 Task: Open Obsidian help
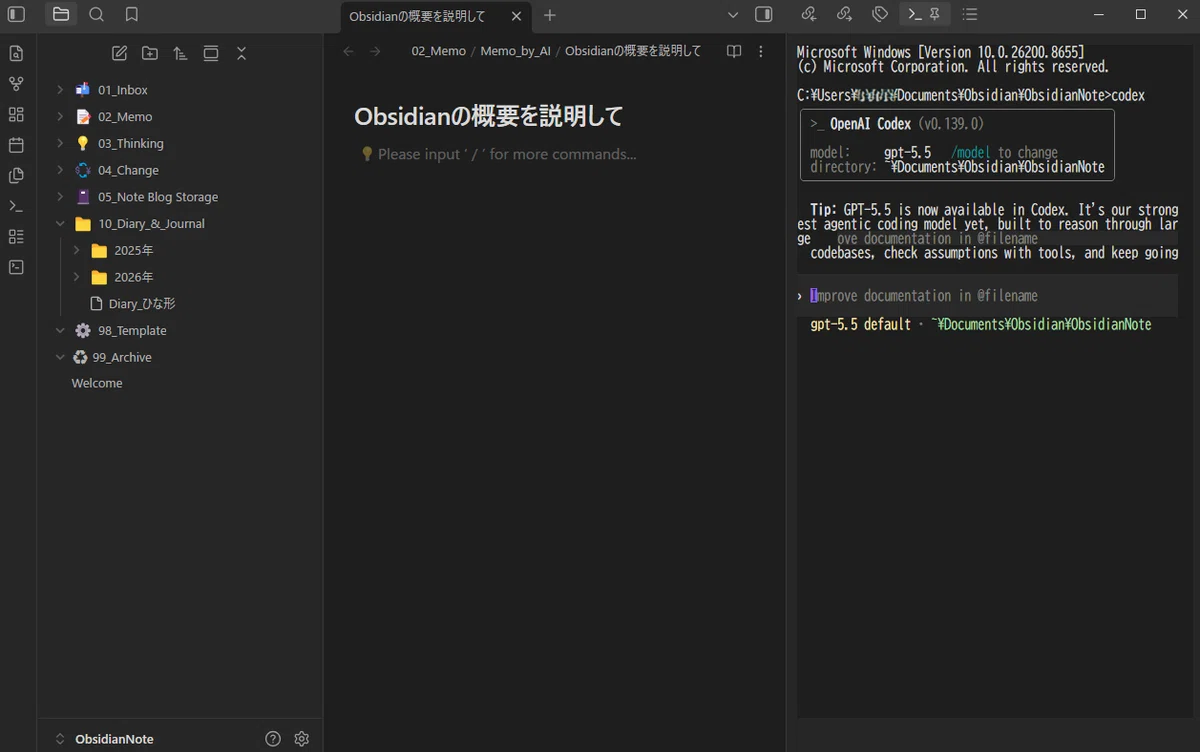tap(273, 739)
